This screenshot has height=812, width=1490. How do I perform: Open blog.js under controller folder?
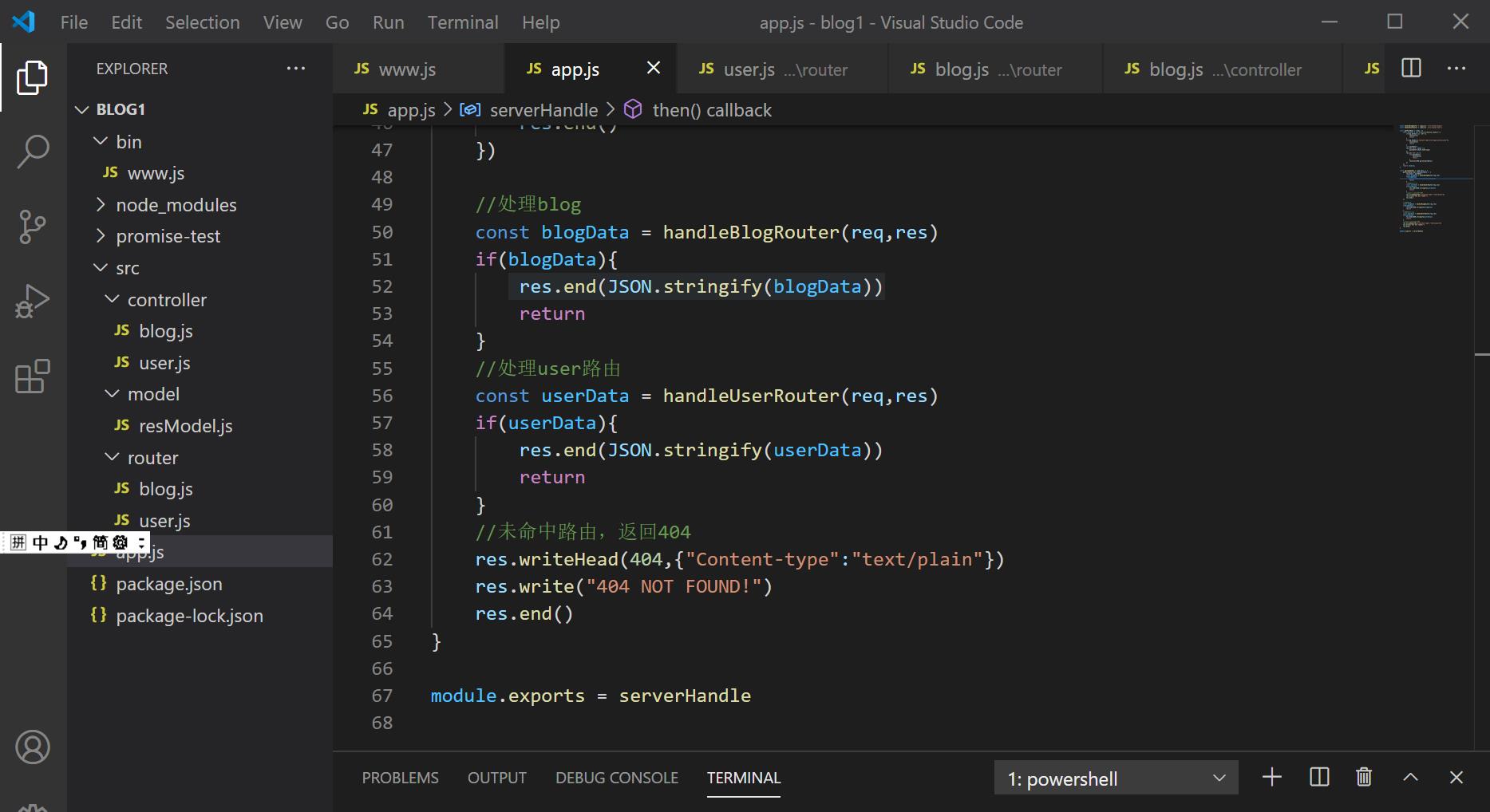pyautogui.click(x=200, y=331)
